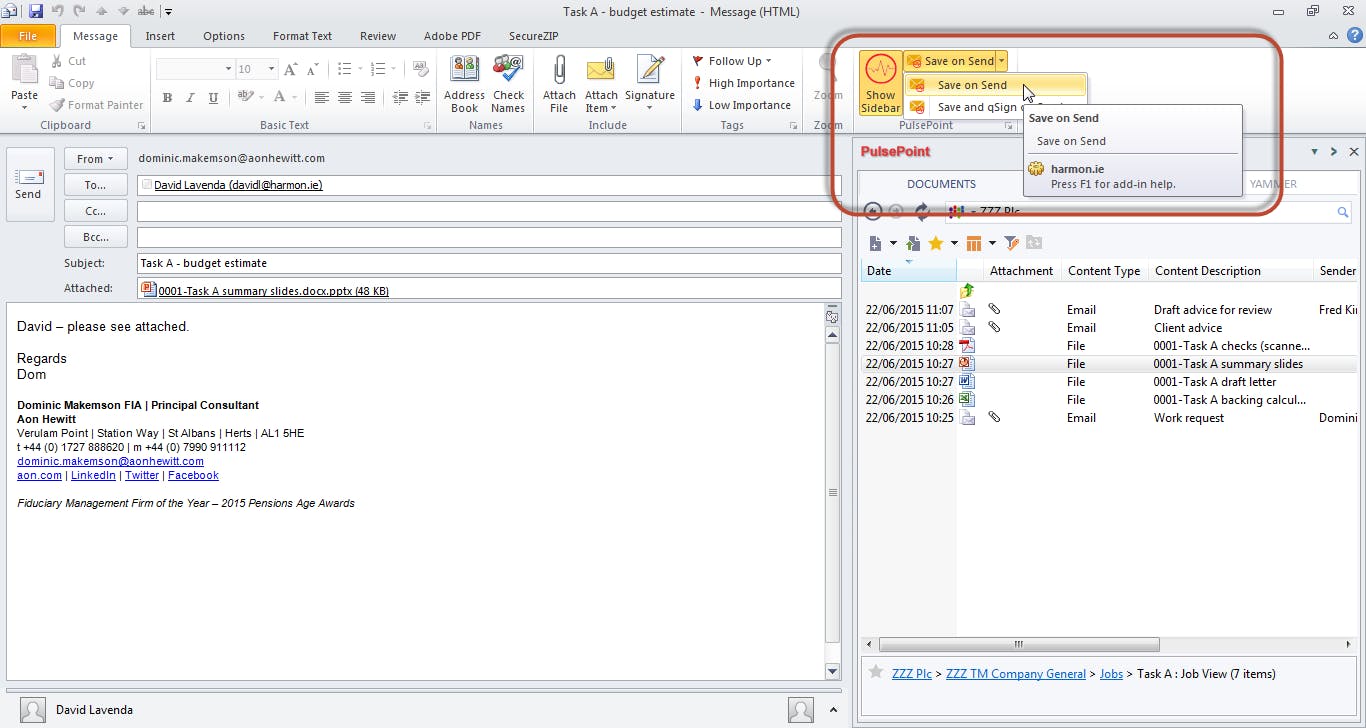Click the Shrink Font icon
Screen dimensions: 1366x728
pyautogui.click(x=312, y=69)
